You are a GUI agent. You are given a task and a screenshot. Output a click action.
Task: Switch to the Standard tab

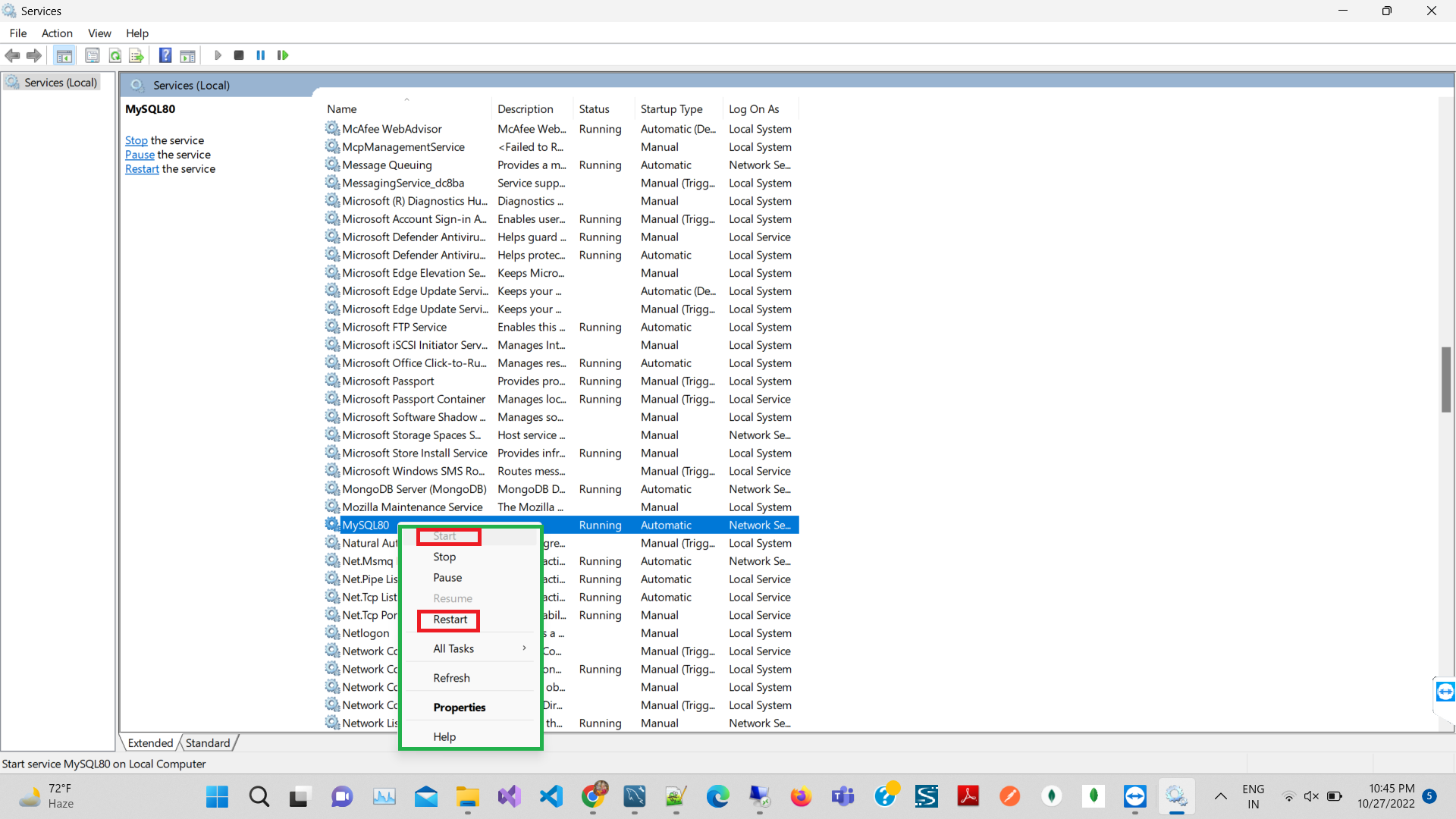207,743
